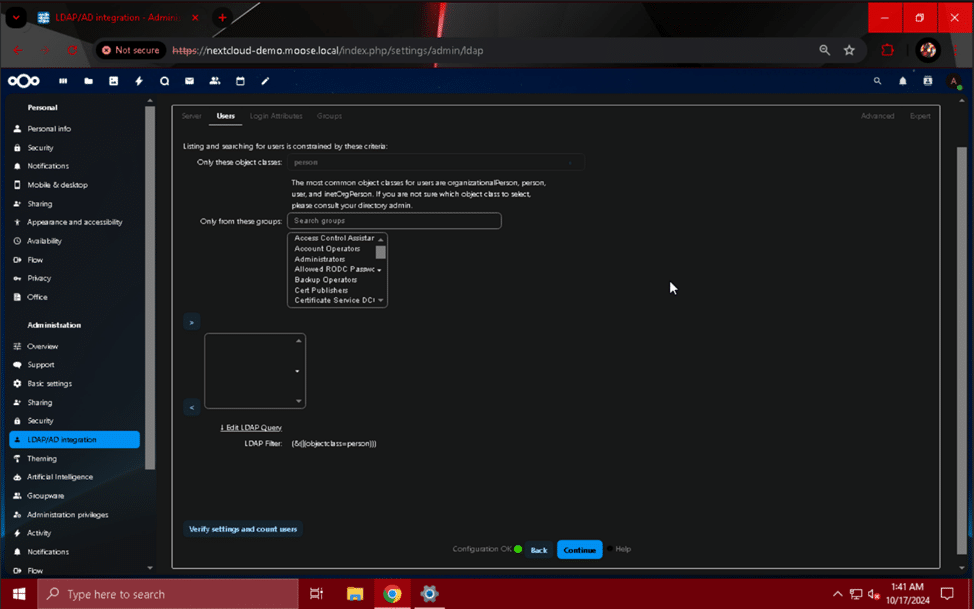
Task: Open the Photos app icon
Action: click(114, 81)
